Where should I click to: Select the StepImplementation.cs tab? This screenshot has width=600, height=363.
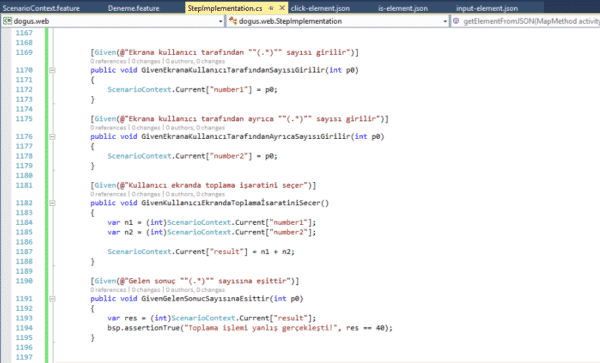pyautogui.click(x=225, y=8)
